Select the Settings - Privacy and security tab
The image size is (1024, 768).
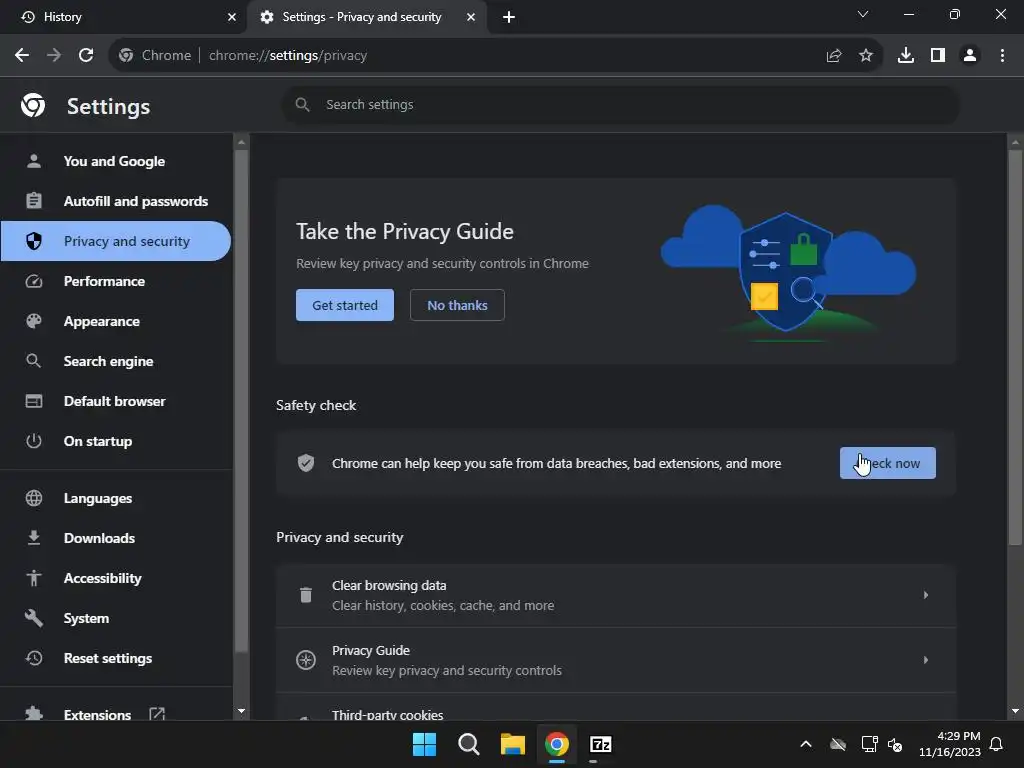[366, 17]
